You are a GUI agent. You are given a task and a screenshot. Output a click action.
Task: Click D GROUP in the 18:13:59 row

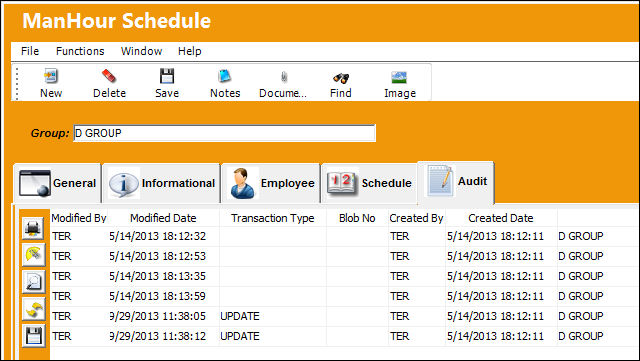pyautogui.click(x=580, y=296)
